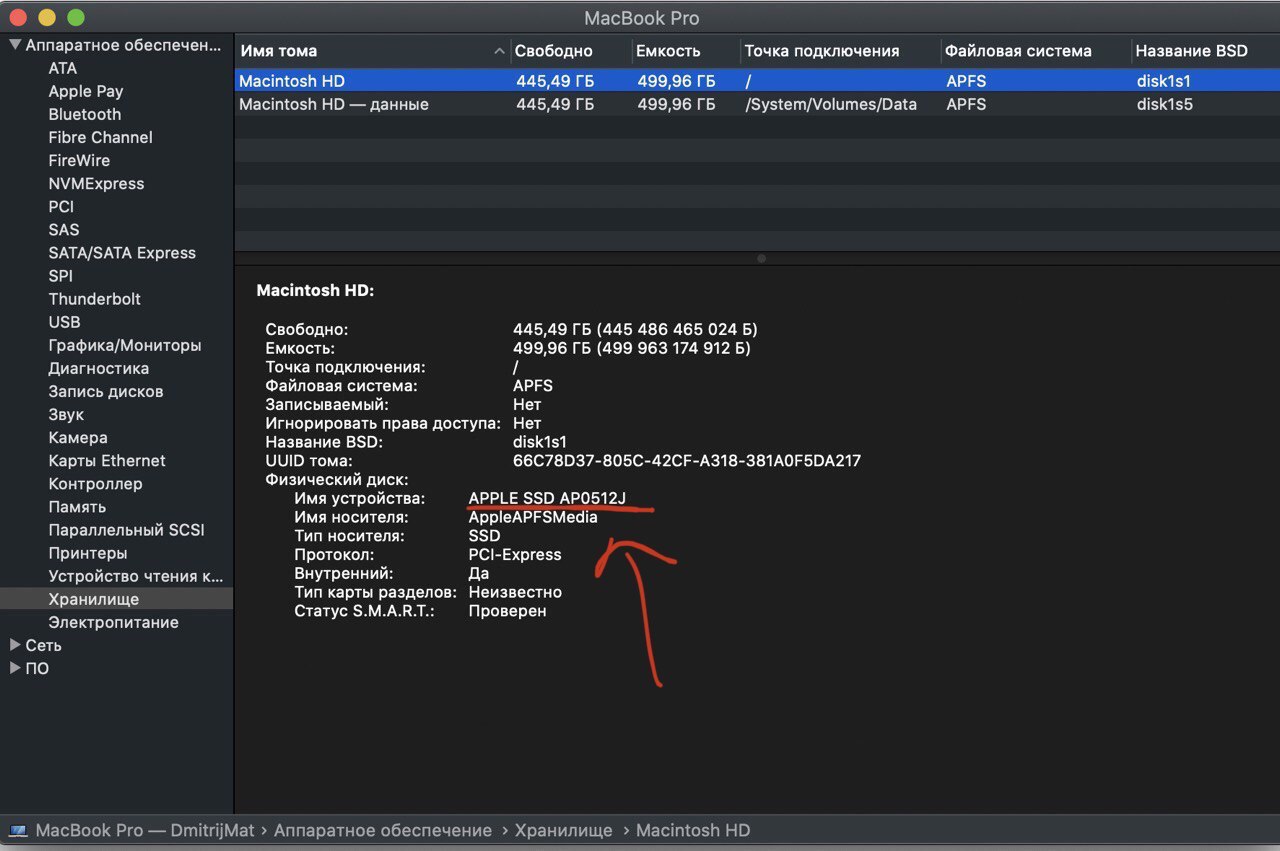The width and height of the screenshot is (1280, 851).
Task: Close the MacBook Pro window
Action: [18, 18]
